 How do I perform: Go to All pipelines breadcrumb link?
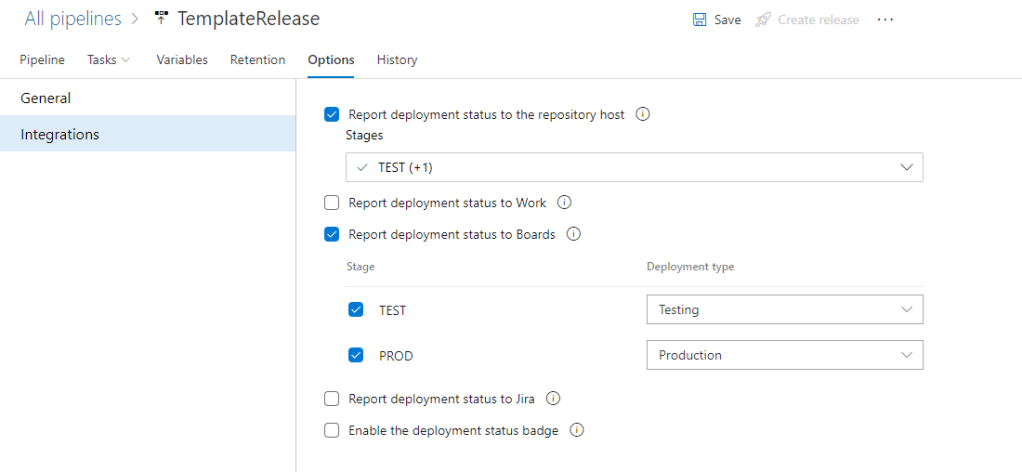pyautogui.click(x=73, y=19)
